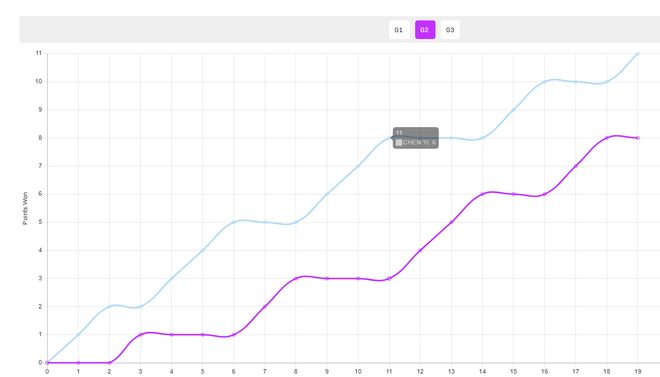660x377 pixels.
Task: Select the blue data point at rally 6
Action: [x=234, y=222]
